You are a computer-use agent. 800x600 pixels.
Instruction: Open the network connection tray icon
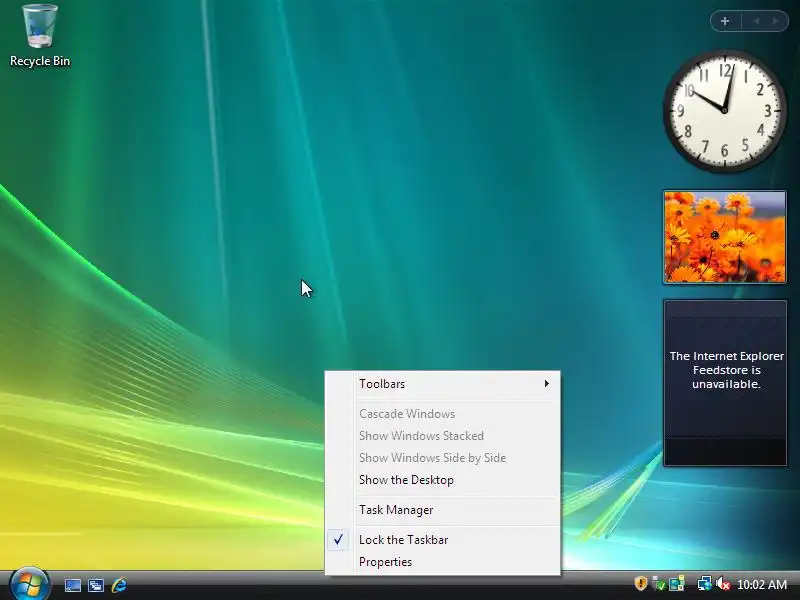tap(704, 584)
